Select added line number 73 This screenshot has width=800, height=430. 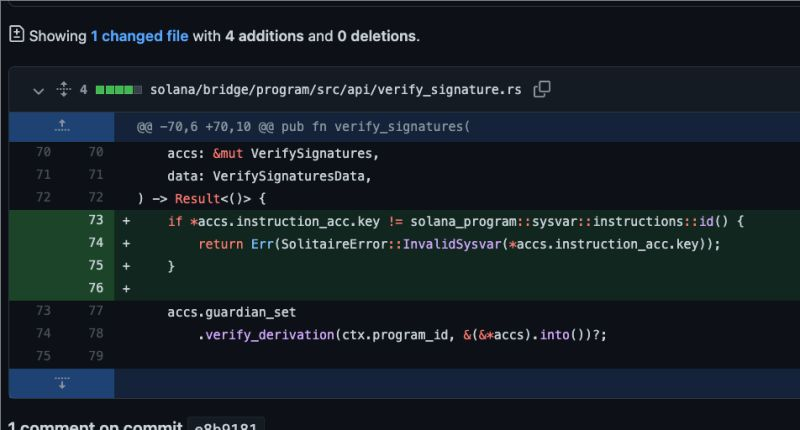coord(95,220)
